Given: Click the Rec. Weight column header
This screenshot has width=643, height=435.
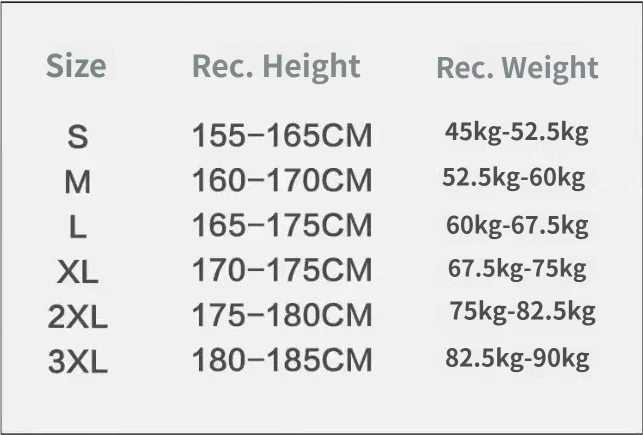Looking at the screenshot, I should (x=518, y=68).
